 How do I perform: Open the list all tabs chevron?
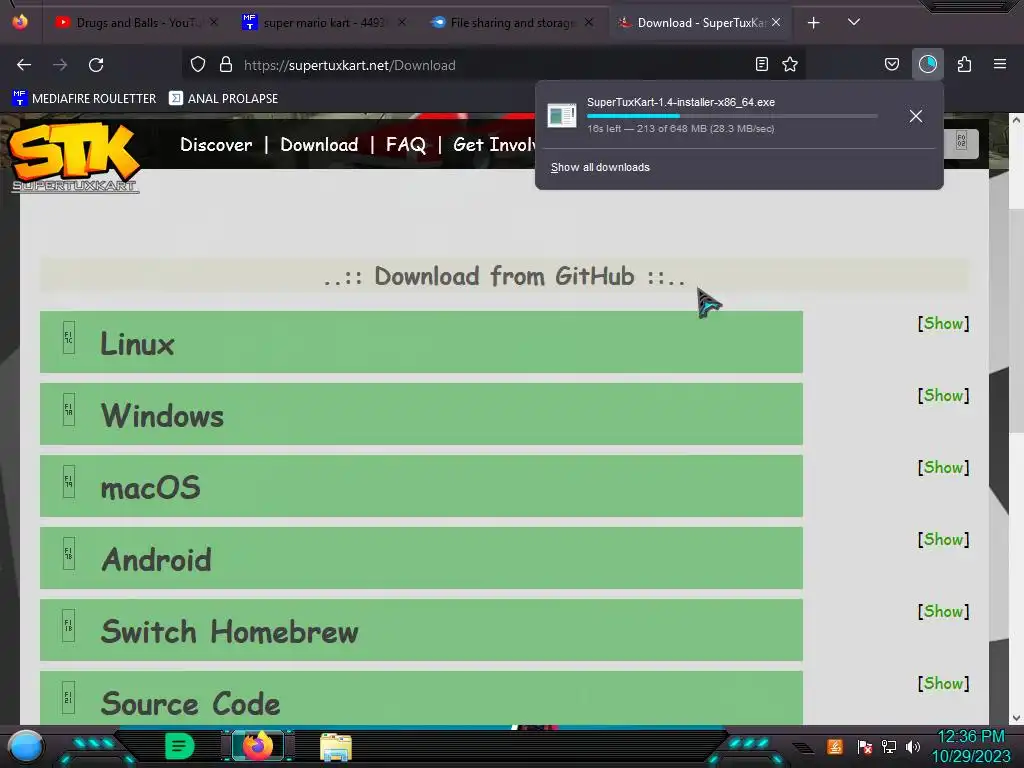pos(853,22)
